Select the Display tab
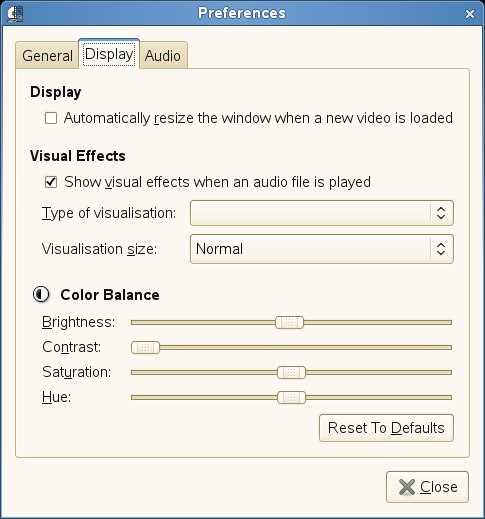The image size is (485, 519). click(109, 54)
